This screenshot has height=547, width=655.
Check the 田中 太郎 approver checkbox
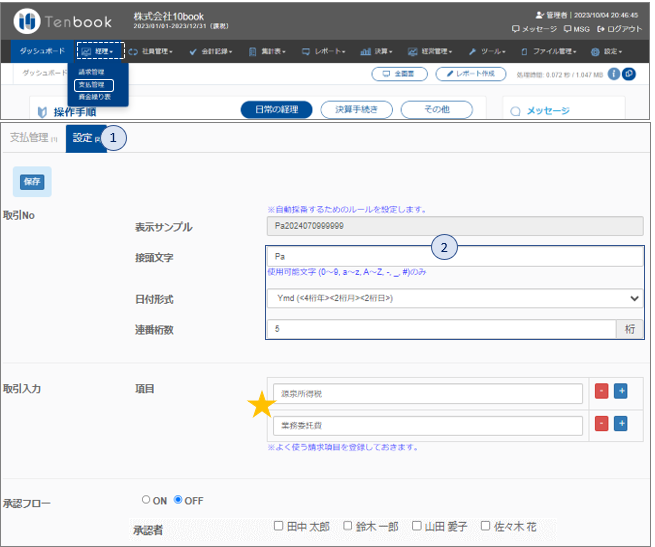click(278, 526)
